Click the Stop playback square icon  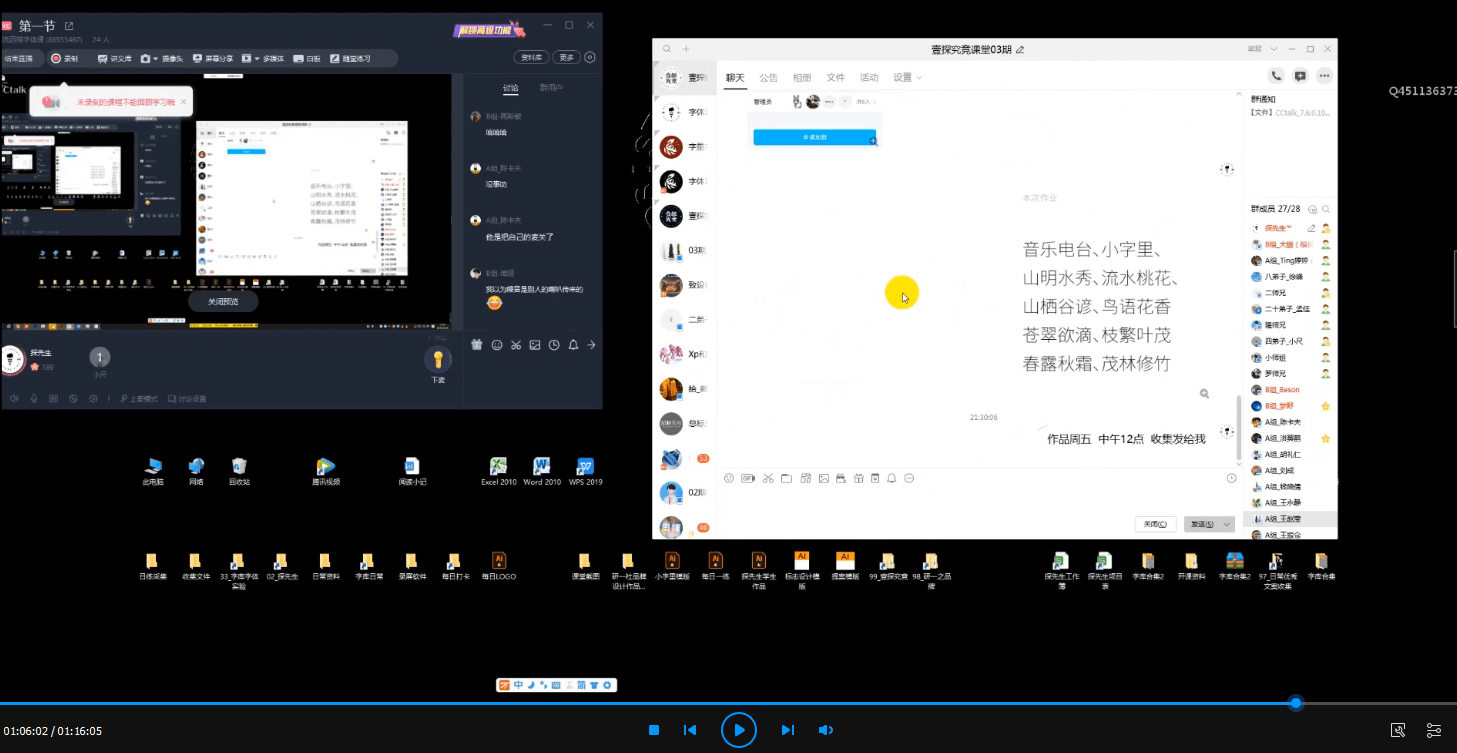pos(653,730)
